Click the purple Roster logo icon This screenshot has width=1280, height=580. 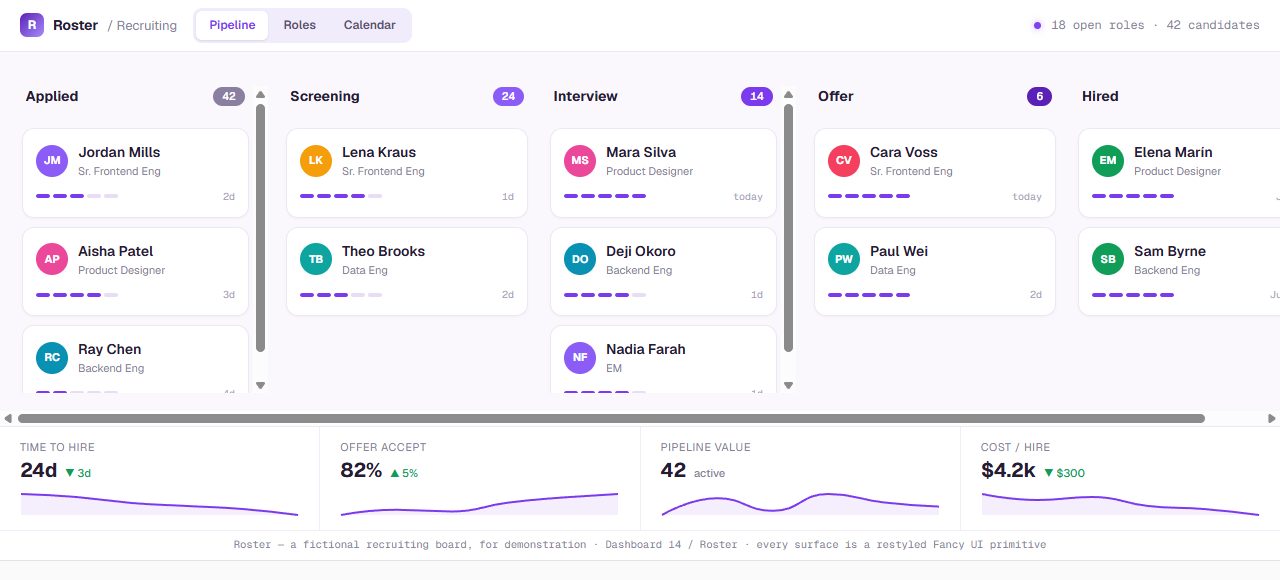click(x=32, y=25)
